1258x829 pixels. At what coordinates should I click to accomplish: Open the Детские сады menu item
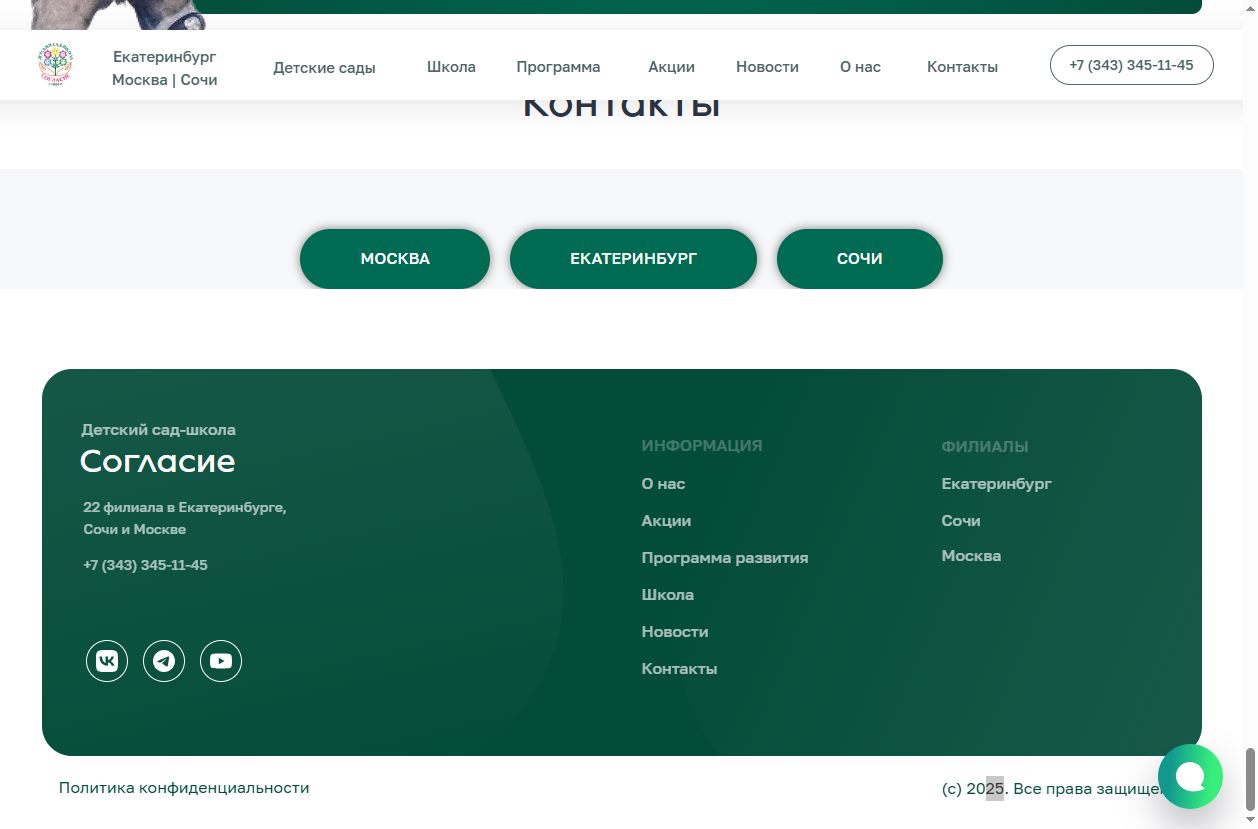click(324, 68)
